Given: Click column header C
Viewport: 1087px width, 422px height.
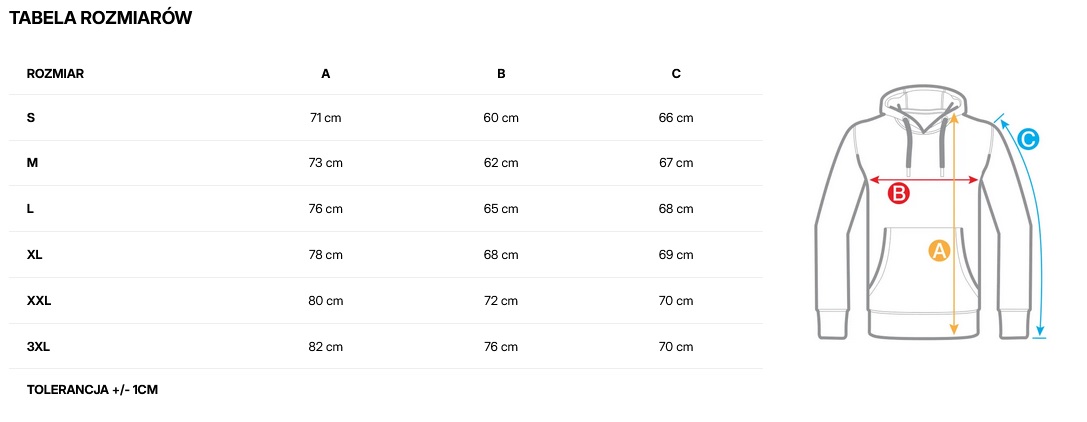Looking at the screenshot, I should [x=676, y=74].
